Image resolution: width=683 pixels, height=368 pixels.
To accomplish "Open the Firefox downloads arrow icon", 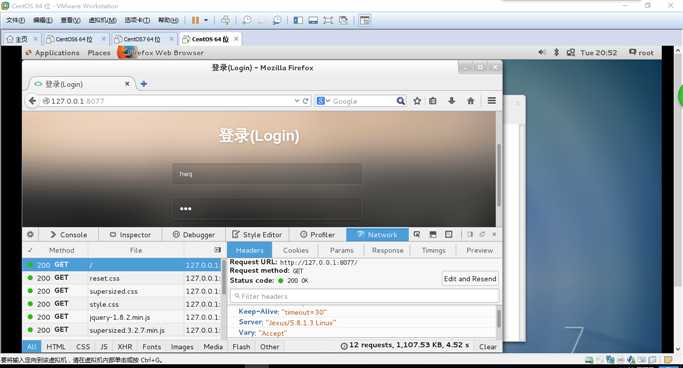I will pyautogui.click(x=452, y=101).
